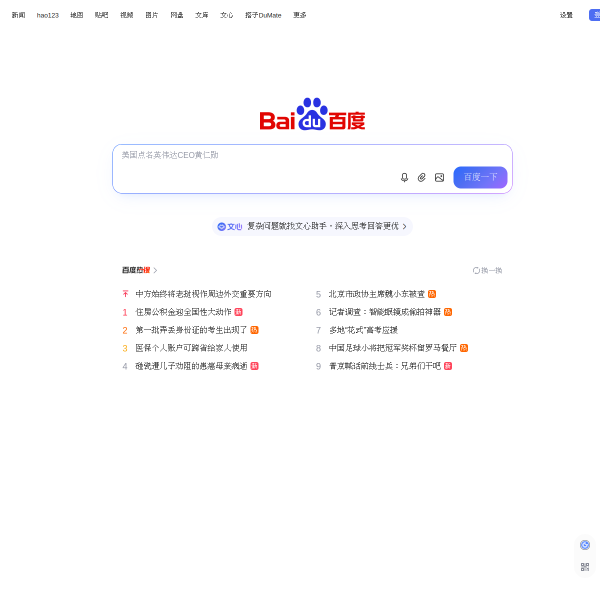Open hot item about 考生 losing ID card
This screenshot has height=600, width=600.
[x=191, y=330]
